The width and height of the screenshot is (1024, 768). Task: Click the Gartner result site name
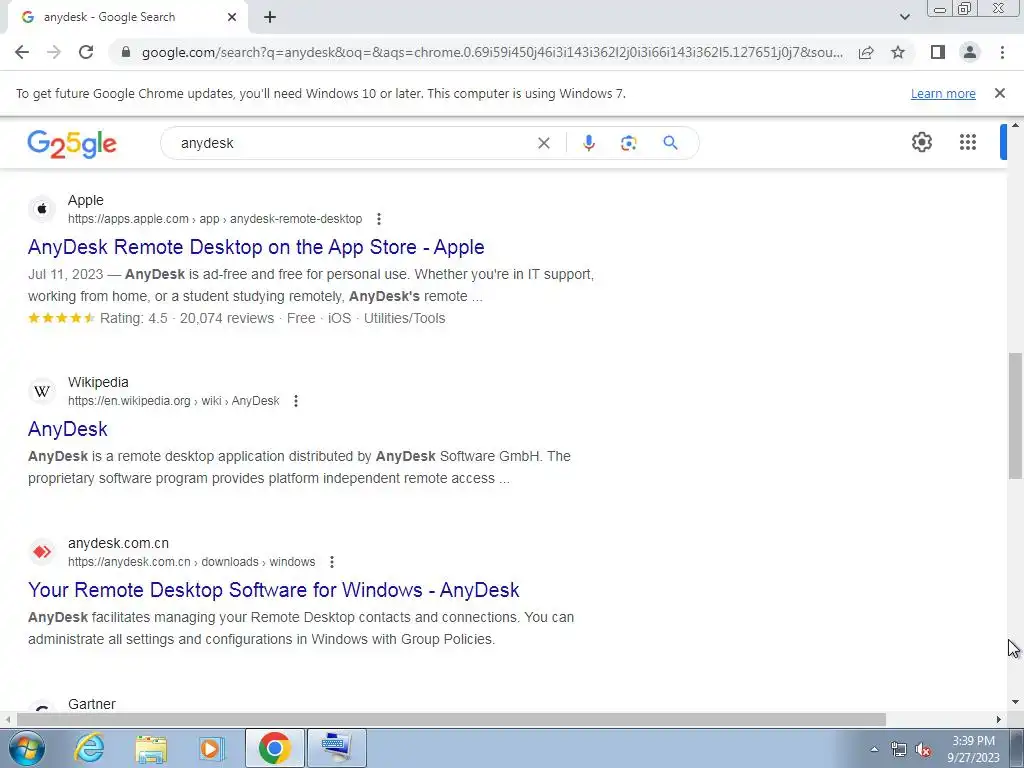[92, 704]
